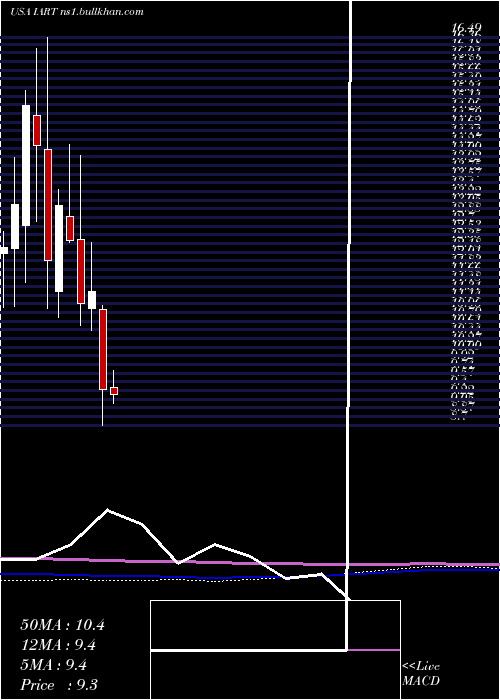Click the last small red candlestick
The image size is (500, 700).
tap(114, 391)
